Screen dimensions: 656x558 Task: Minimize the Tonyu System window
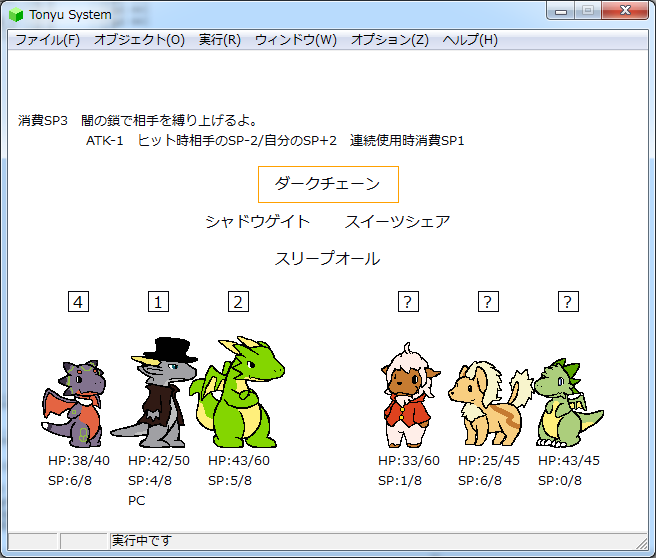click(561, 11)
